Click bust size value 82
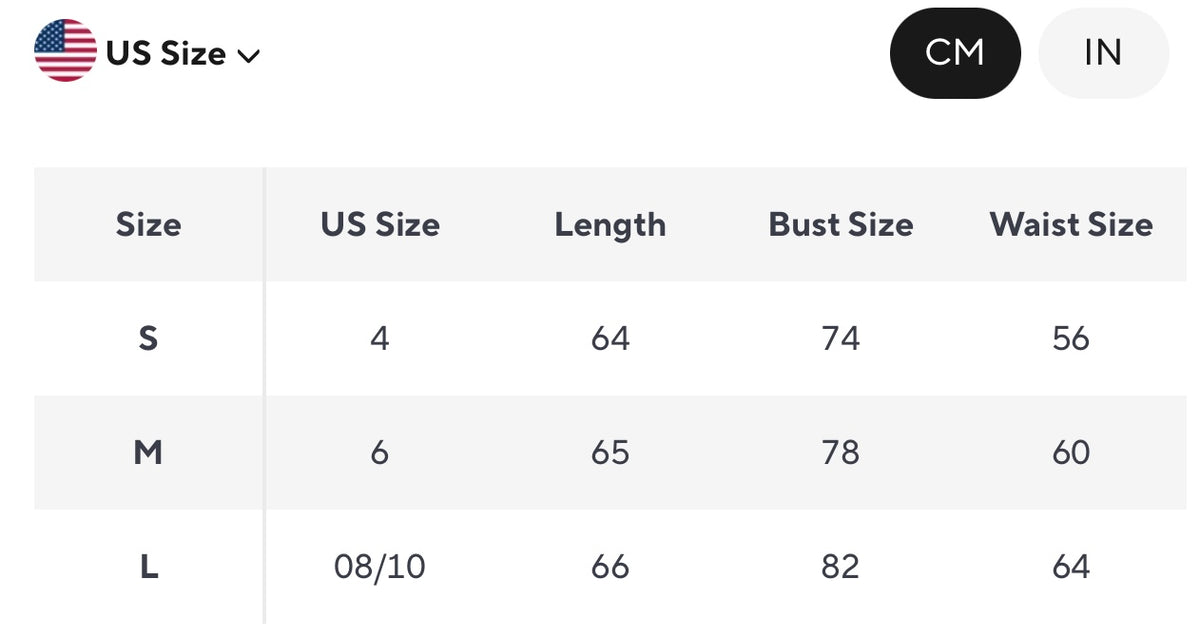 840,567
